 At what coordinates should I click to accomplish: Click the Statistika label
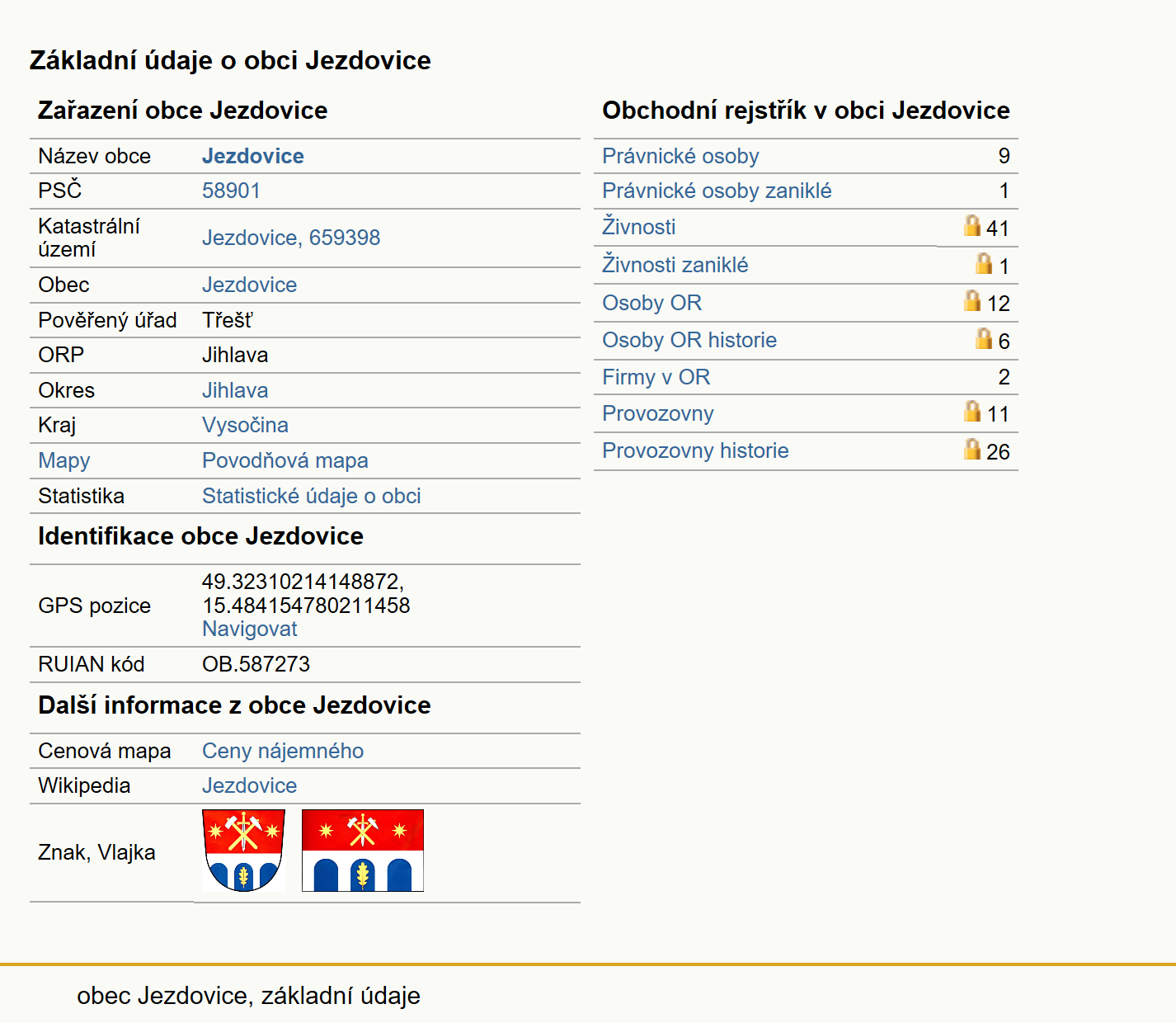[x=81, y=496]
